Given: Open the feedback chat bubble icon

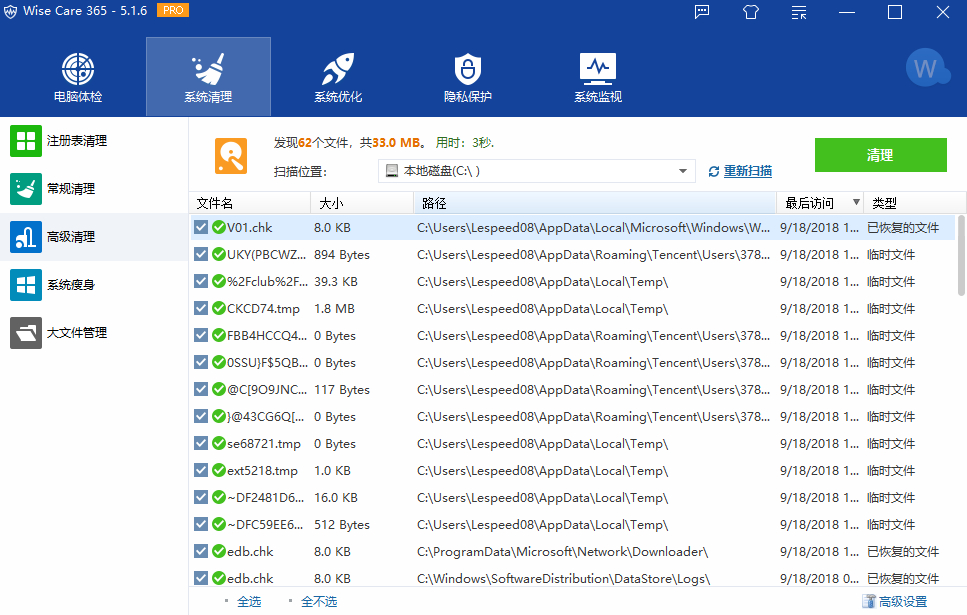Looking at the screenshot, I should pos(702,12).
